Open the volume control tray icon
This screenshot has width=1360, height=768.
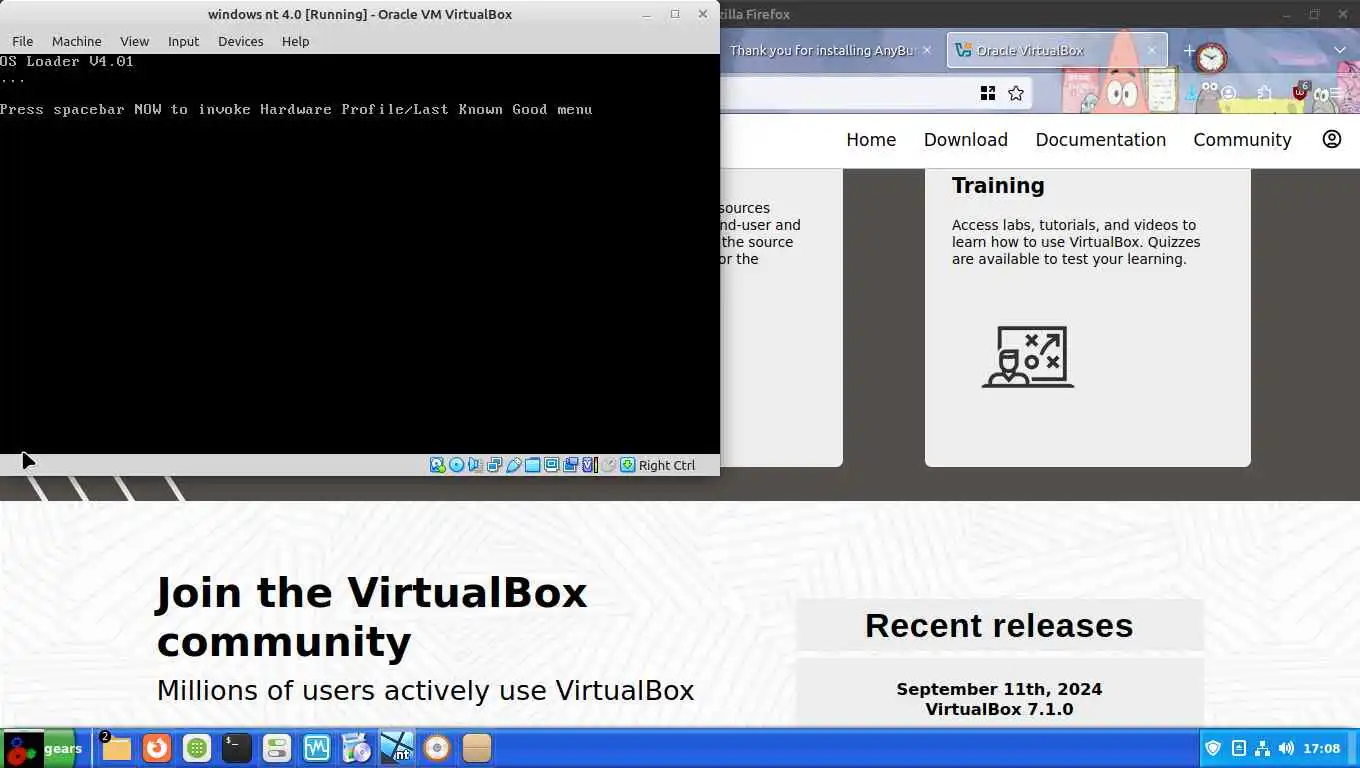pos(1286,748)
